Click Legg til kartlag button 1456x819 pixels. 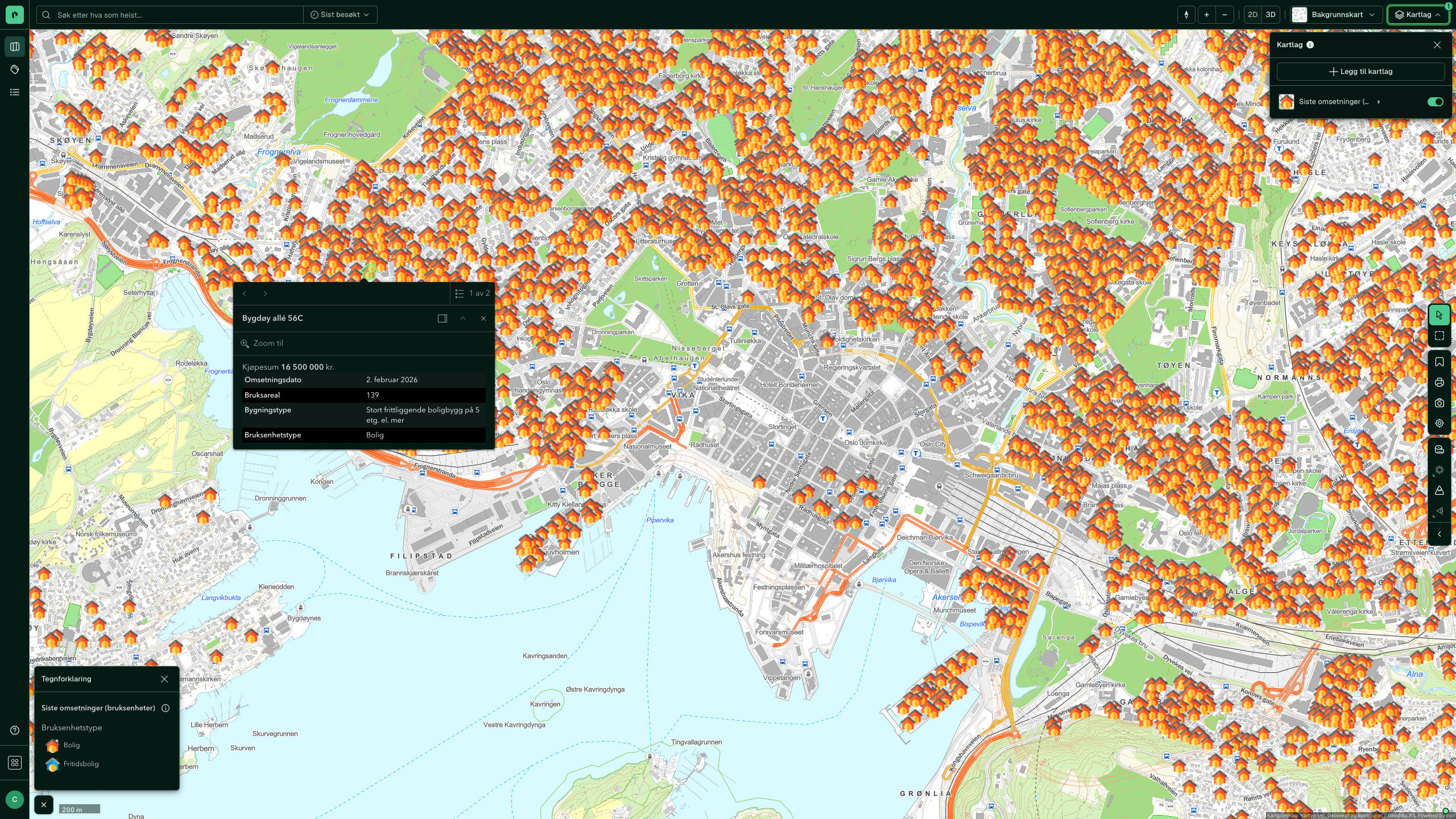coord(1360,72)
